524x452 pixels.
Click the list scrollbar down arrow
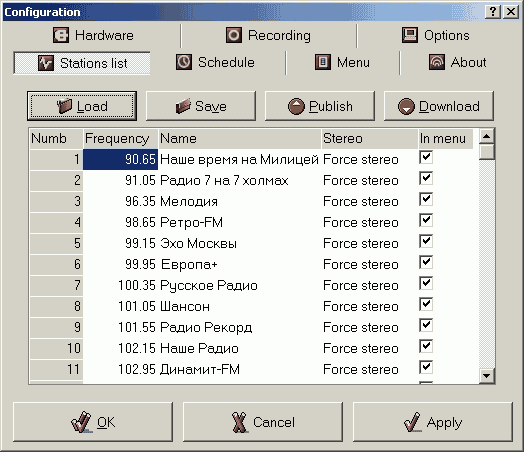coord(487,376)
